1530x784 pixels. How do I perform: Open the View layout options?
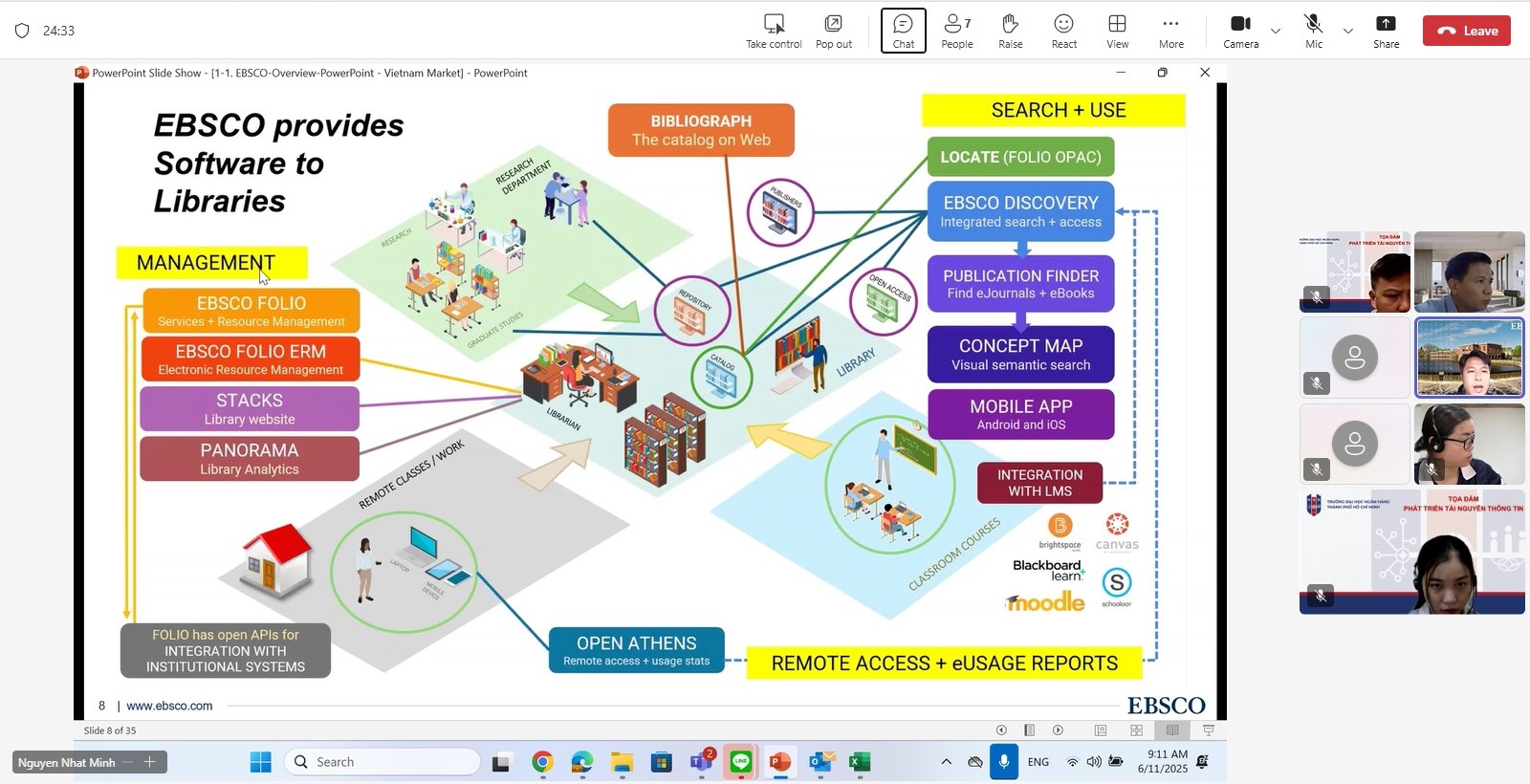(x=1117, y=31)
